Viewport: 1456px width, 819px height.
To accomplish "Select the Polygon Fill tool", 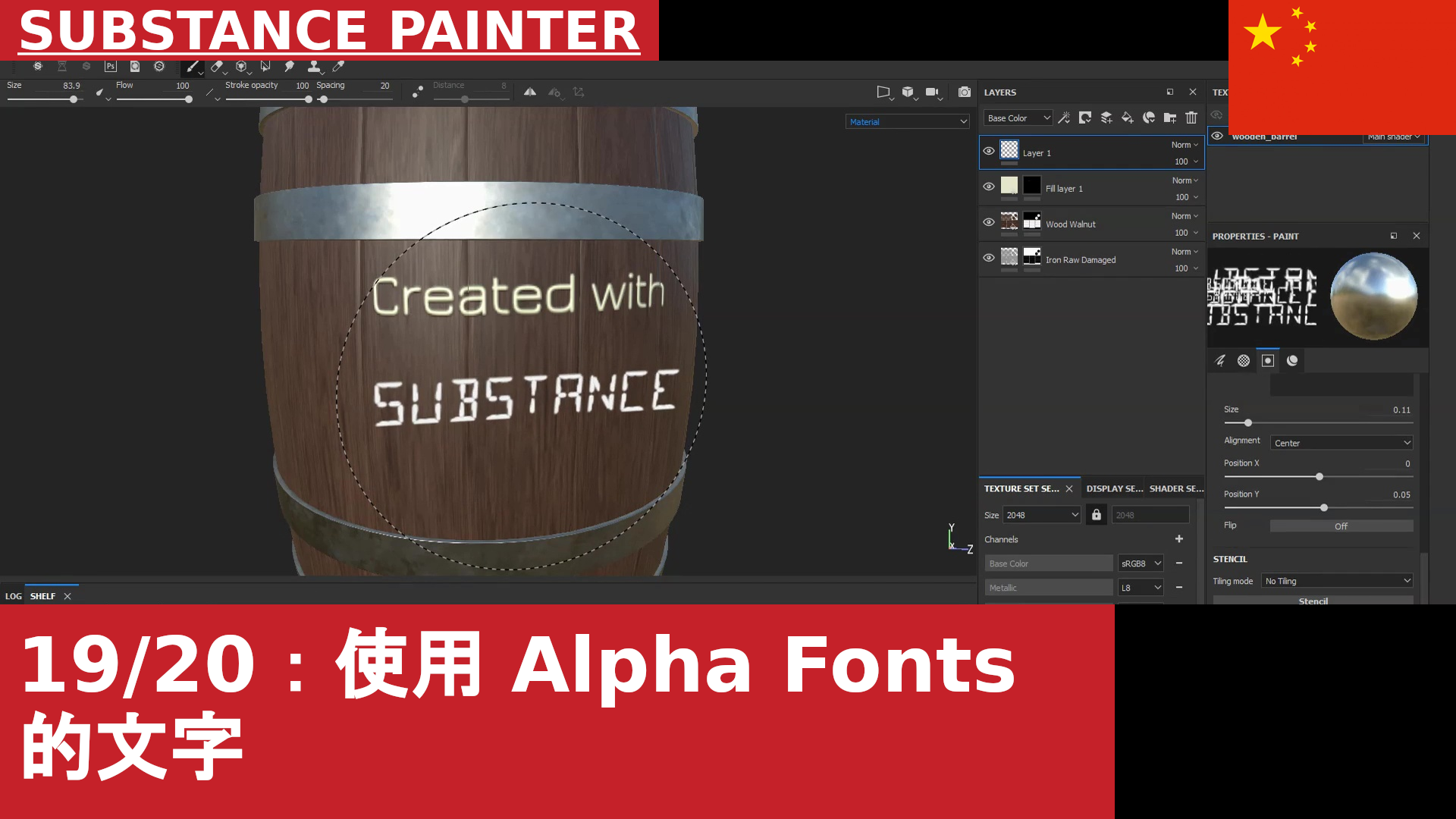I will coord(265,67).
